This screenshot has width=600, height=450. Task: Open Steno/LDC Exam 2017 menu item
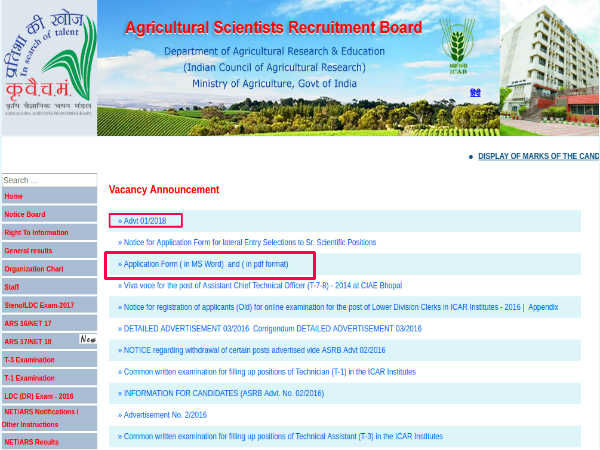[49, 305]
